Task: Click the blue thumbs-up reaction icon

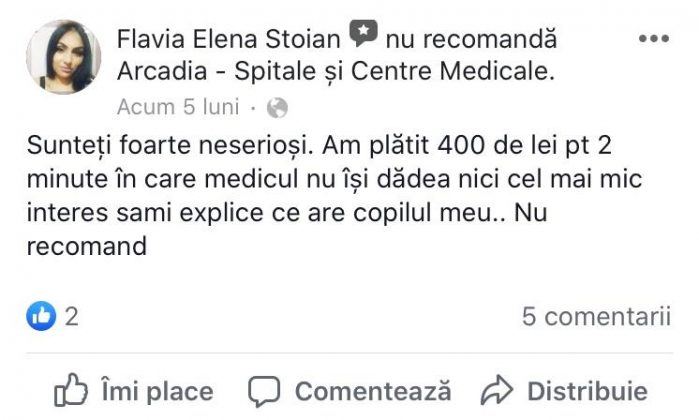Action: (41, 316)
